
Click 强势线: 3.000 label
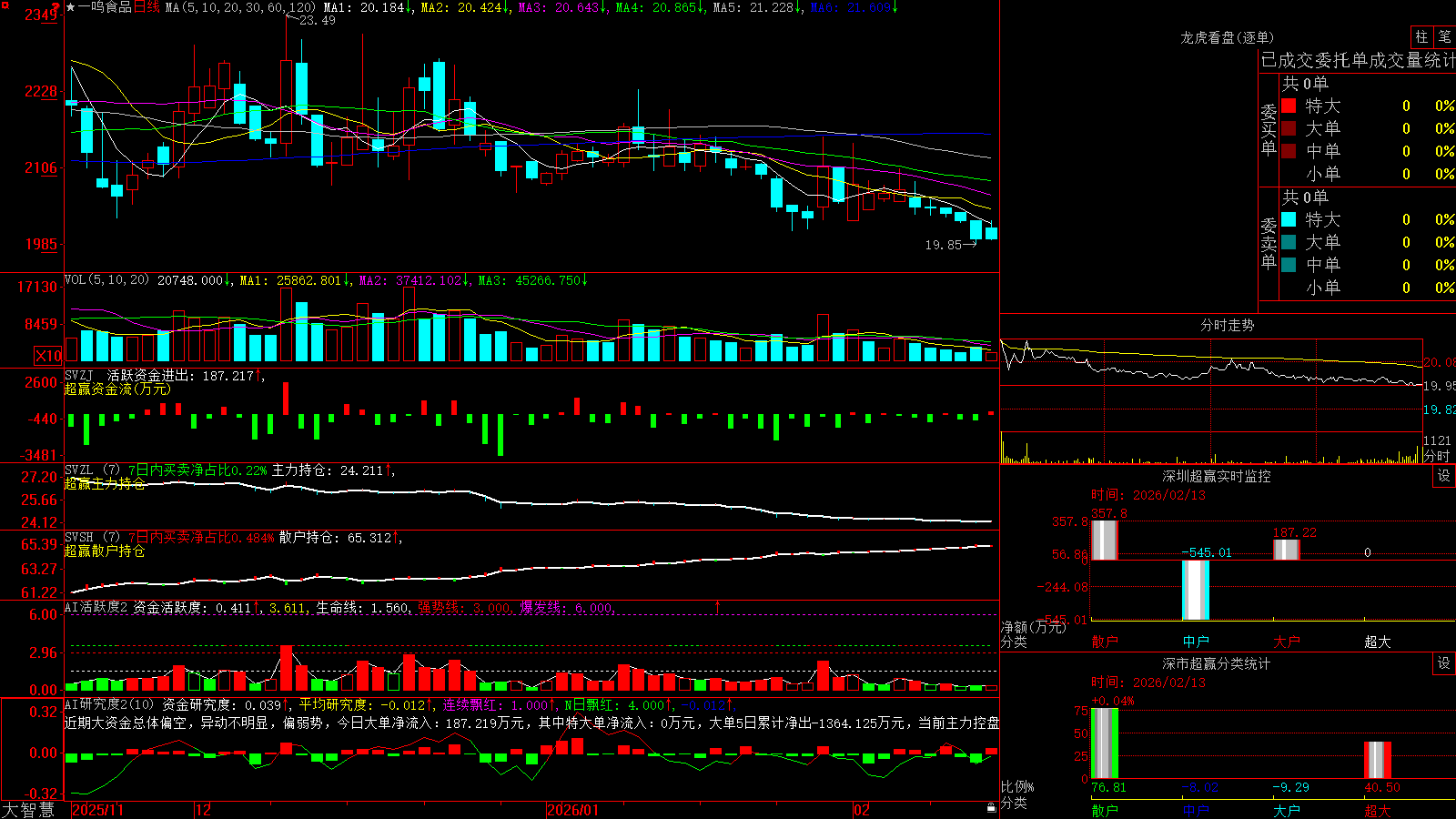tap(464, 607)
